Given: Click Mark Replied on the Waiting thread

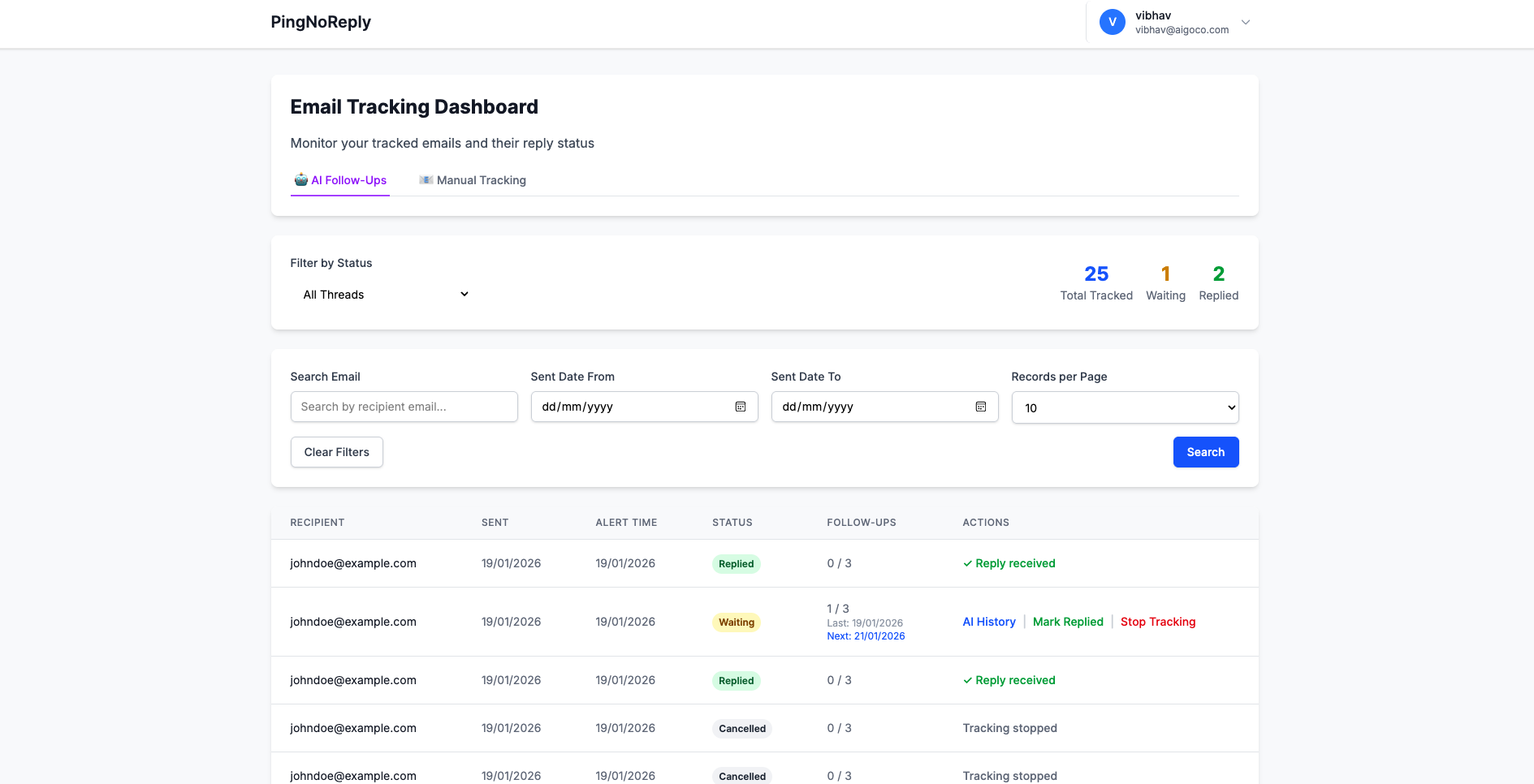Looking at the screenshot, I should pos(1068,622).
